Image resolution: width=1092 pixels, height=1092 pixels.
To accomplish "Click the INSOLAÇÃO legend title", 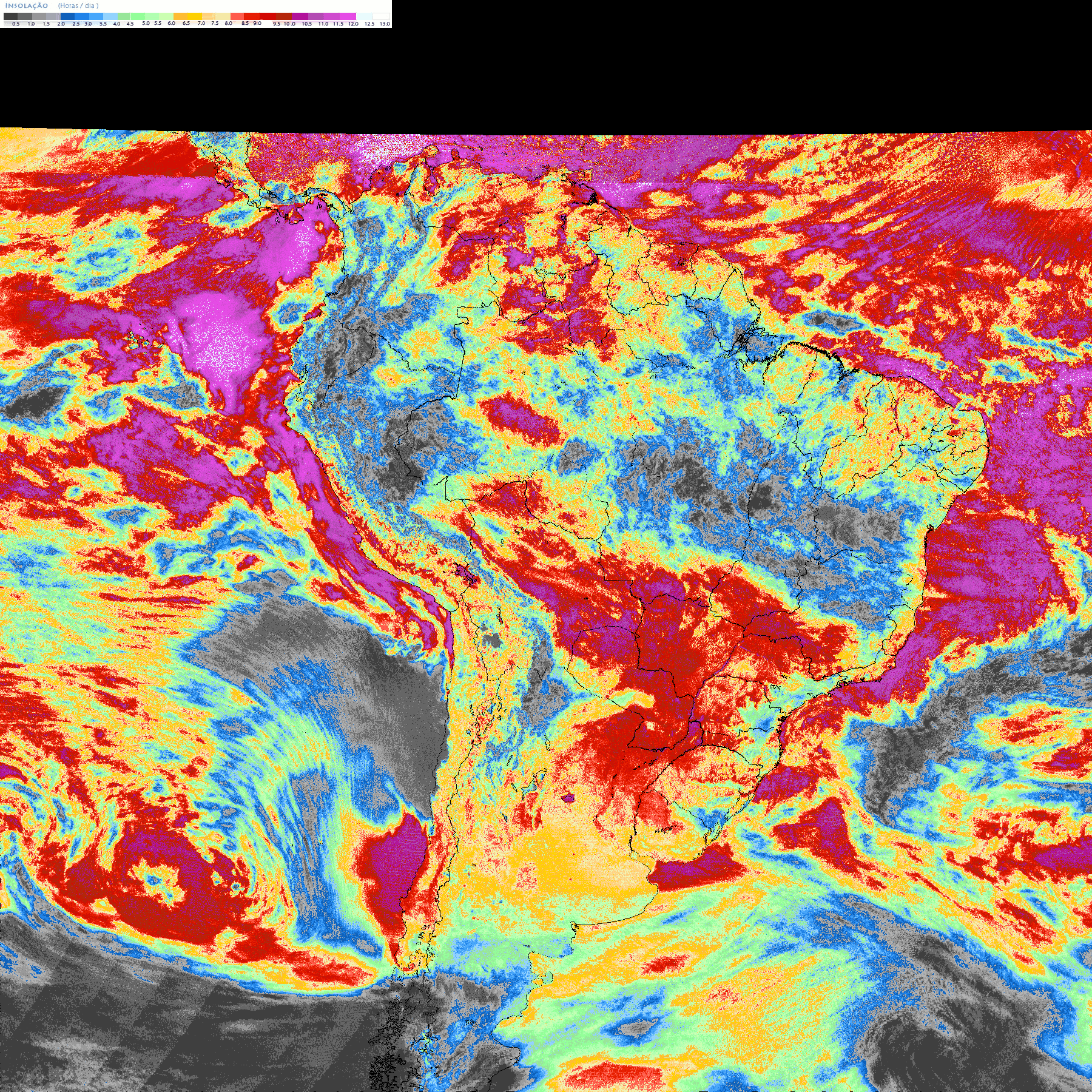I will (x=27, y=5).
